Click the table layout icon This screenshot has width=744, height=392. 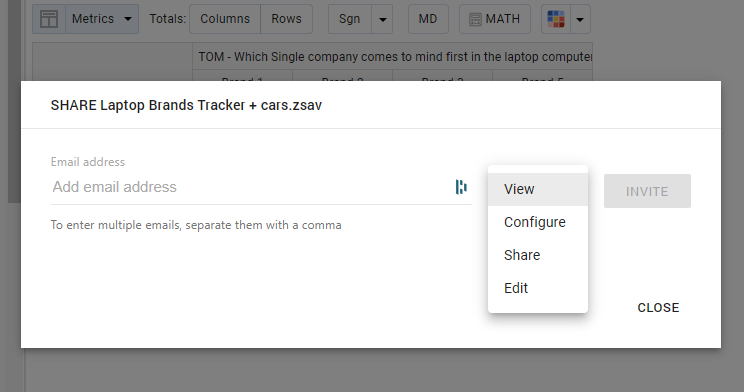coord(49,19)
